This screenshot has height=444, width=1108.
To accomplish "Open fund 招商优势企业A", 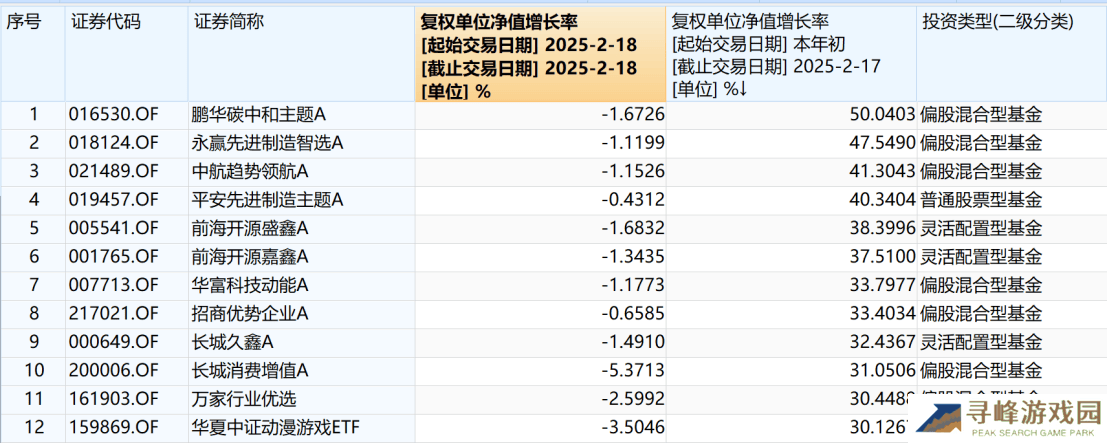I will (x=250, y=314).
